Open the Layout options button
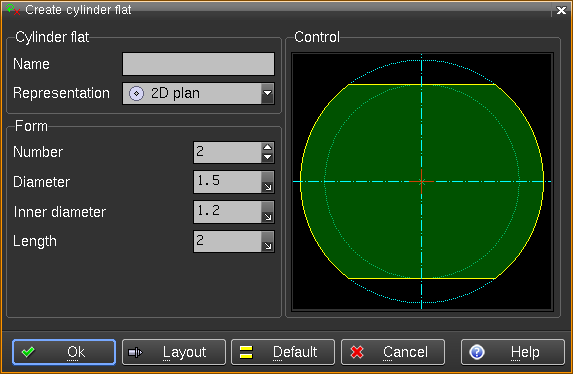Viewport: 573px width, 374px height. click(x=174, y=352)
